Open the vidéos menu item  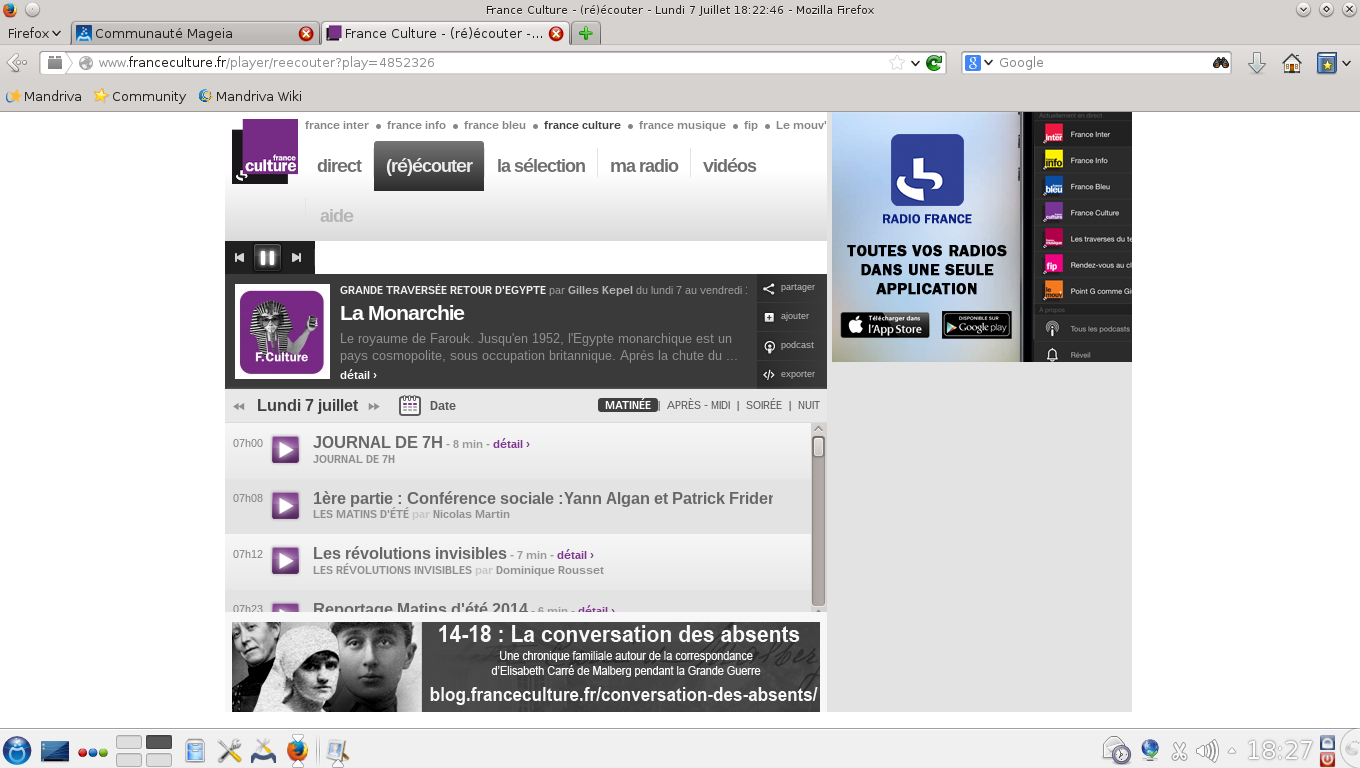point(729,166)
